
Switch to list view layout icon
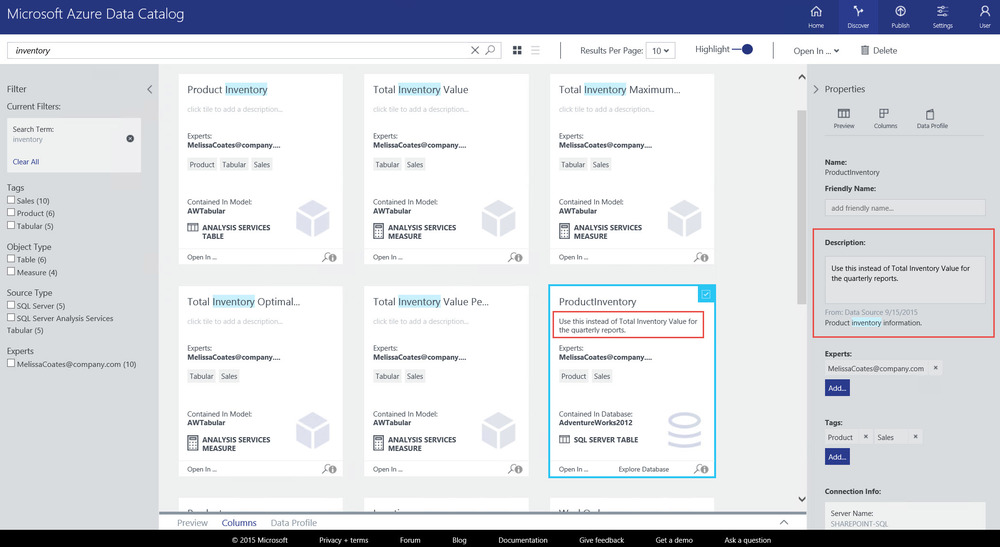pos(535,50)
